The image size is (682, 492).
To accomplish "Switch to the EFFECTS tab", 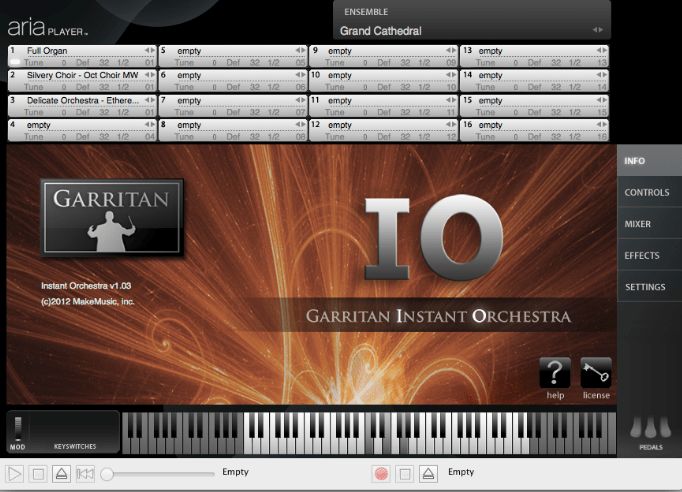I will 649,255.
